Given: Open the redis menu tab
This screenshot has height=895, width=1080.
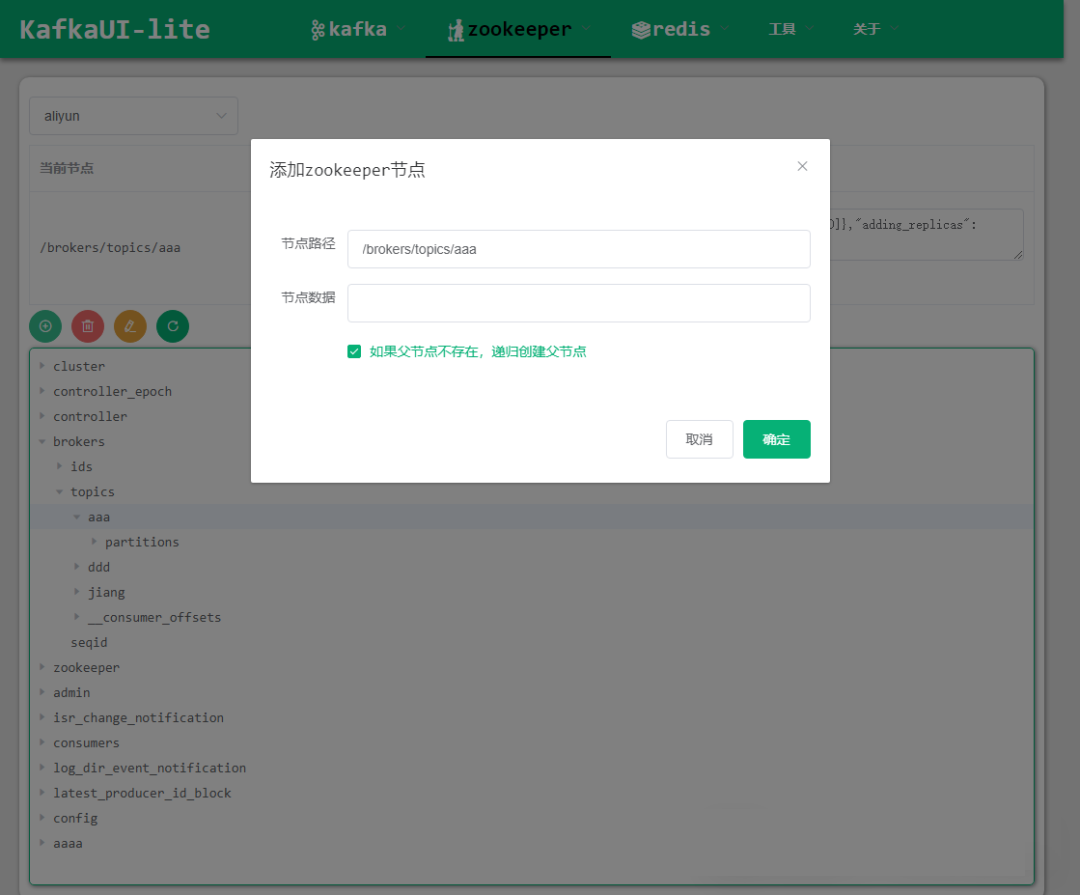Looking at the screenshot, I should pos(679,29).
